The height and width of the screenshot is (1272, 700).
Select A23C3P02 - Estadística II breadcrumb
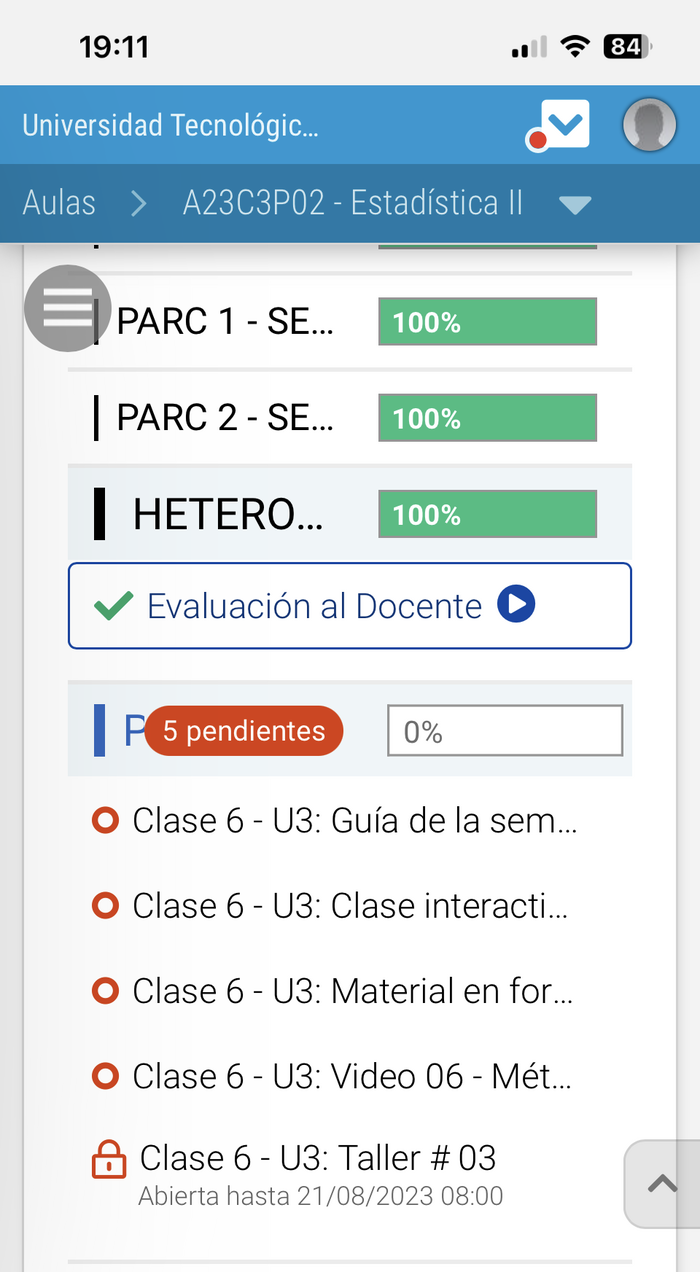pyautogui.click(x=352, y=203)
